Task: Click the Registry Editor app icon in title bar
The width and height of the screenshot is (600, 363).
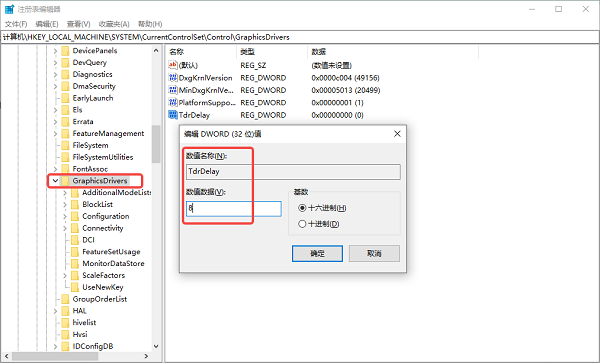Action: 9,9
